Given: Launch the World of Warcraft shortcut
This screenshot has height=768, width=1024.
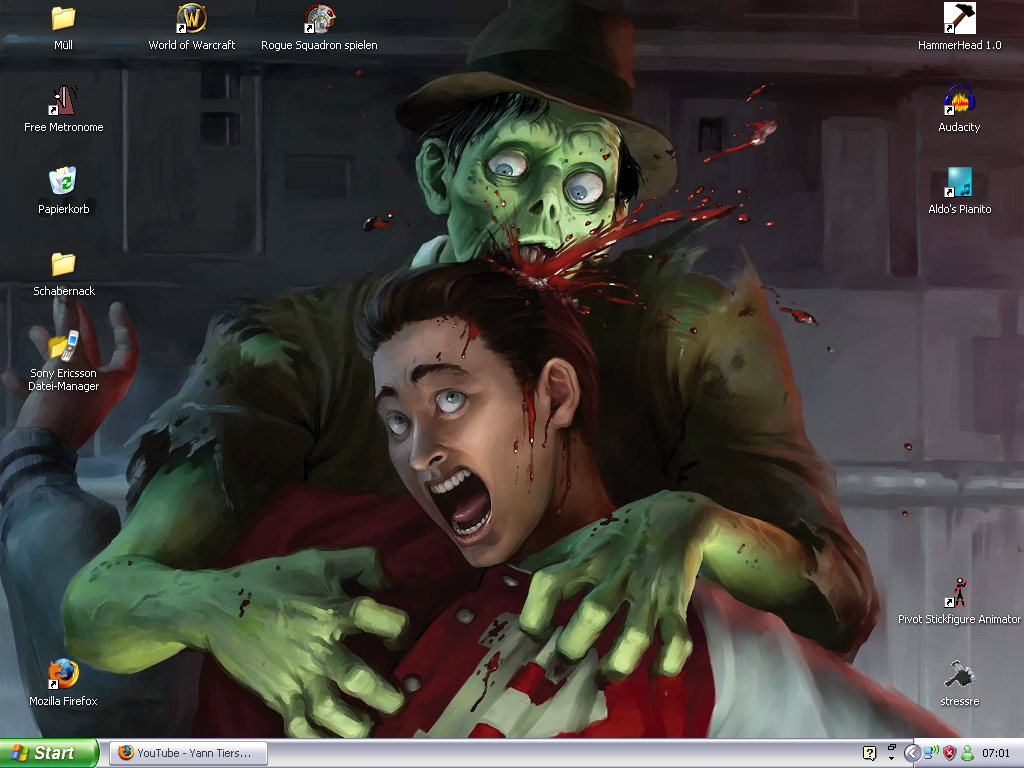Looking at the screenshot, I should (191, 18).
